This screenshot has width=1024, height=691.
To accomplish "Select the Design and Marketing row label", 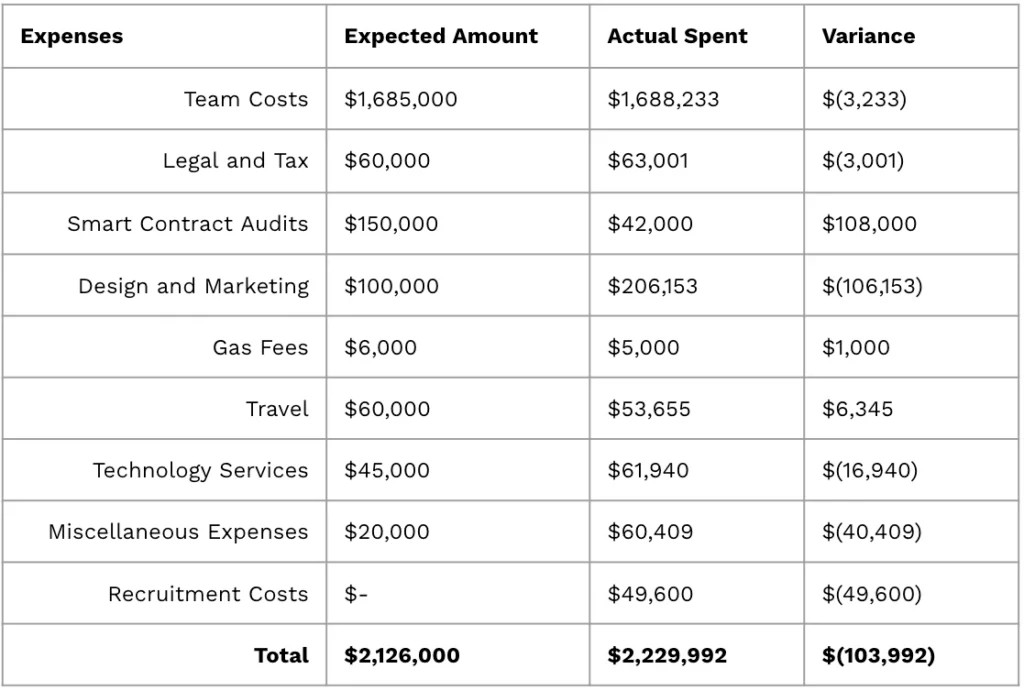I will tap(194, 286).
